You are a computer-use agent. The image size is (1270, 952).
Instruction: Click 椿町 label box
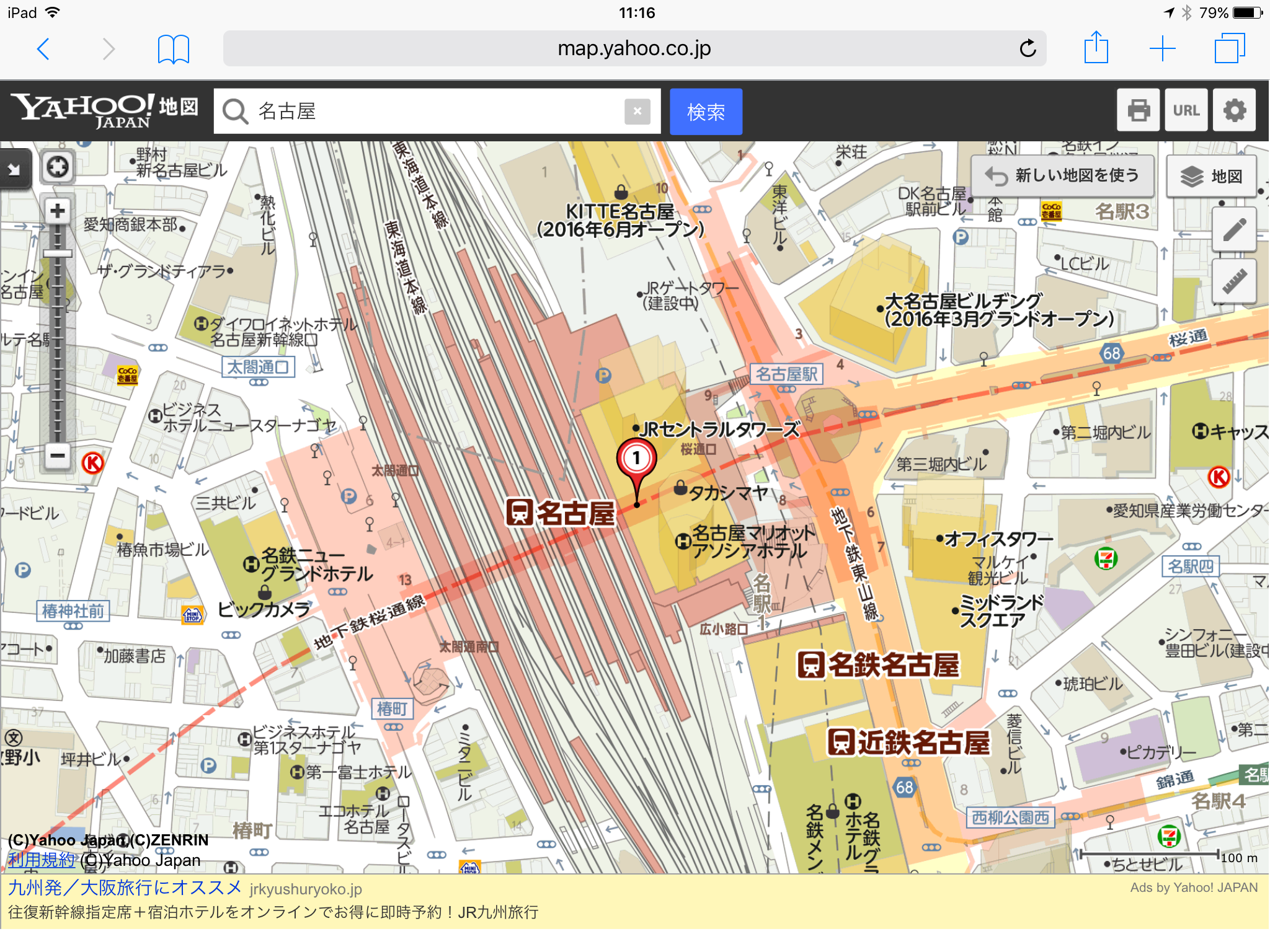pos(392,708)
